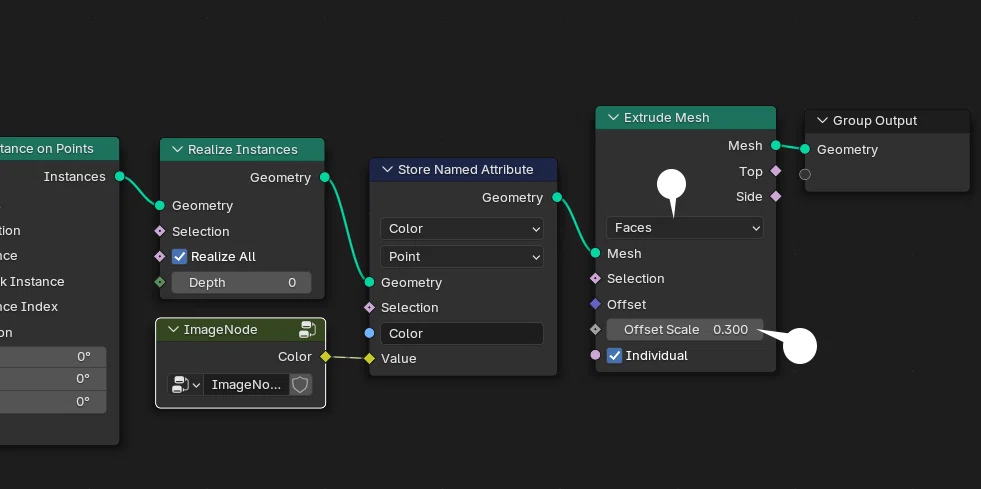
Task: Select the Realize Instances node header
Action: [242, 149]
